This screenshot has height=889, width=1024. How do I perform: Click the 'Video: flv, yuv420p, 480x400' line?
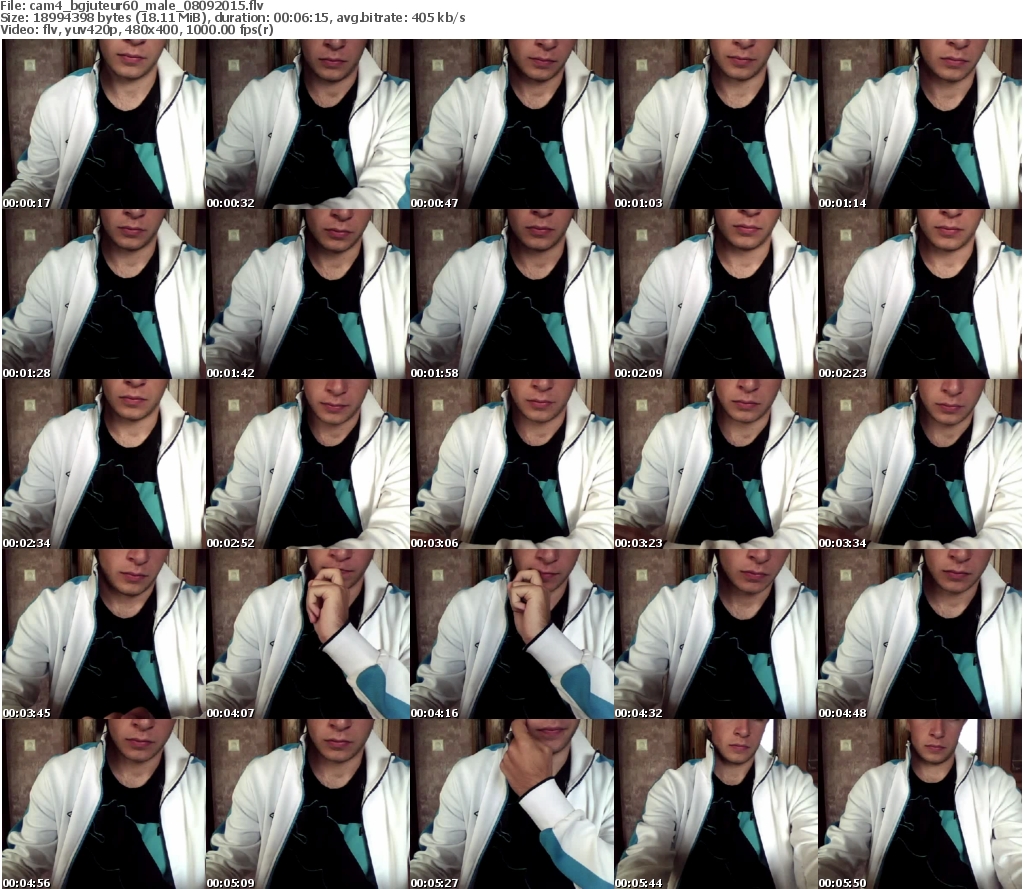(136, 30)
